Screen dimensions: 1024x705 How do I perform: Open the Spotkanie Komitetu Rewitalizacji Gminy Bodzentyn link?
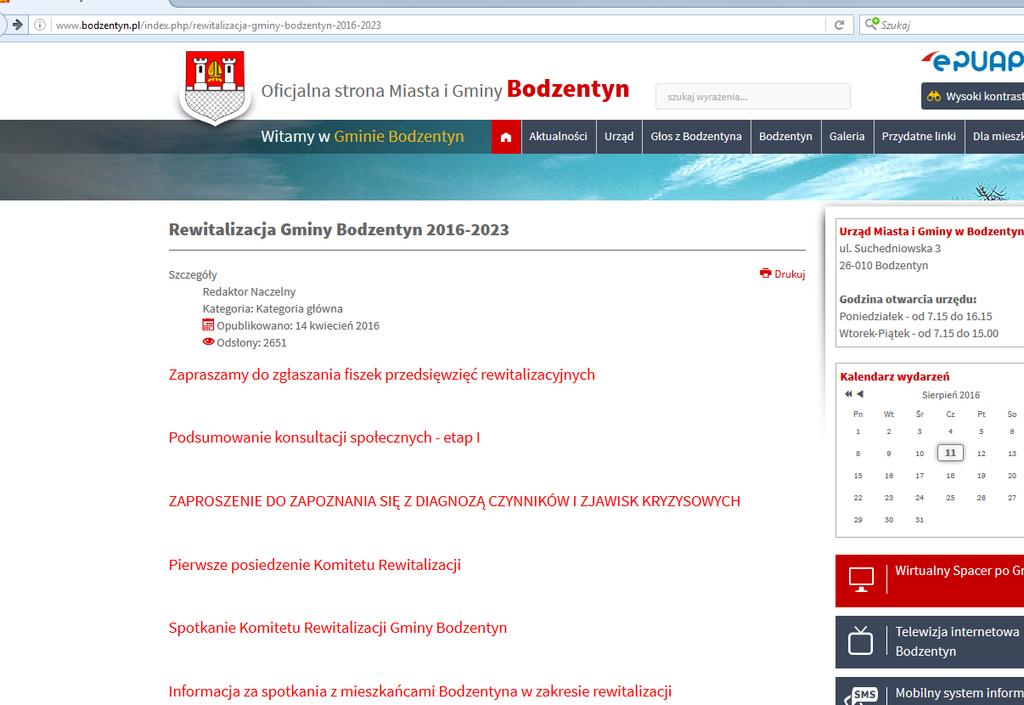click(x=338, y=628)
